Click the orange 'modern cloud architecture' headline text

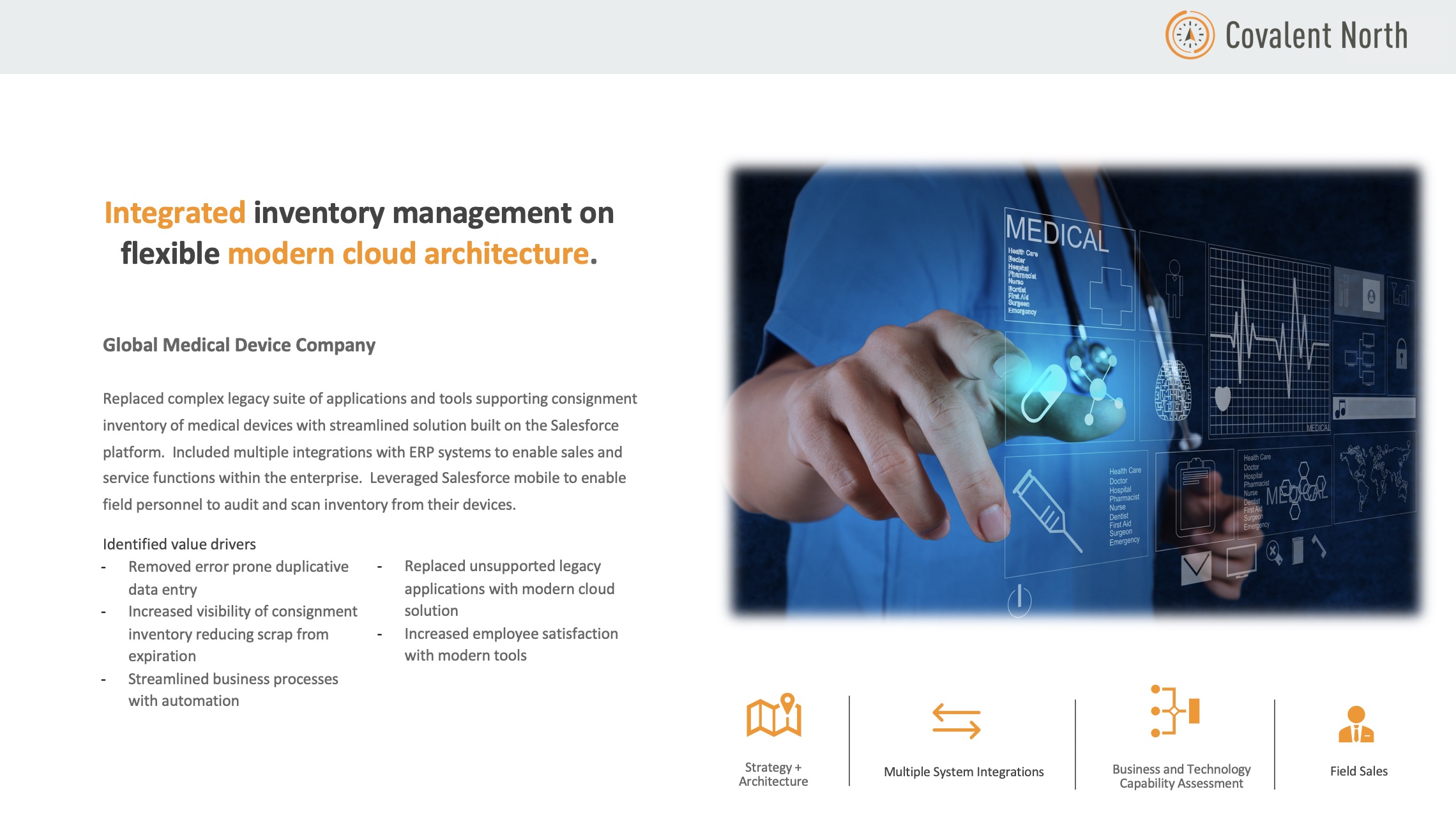[x=408, y=254]
